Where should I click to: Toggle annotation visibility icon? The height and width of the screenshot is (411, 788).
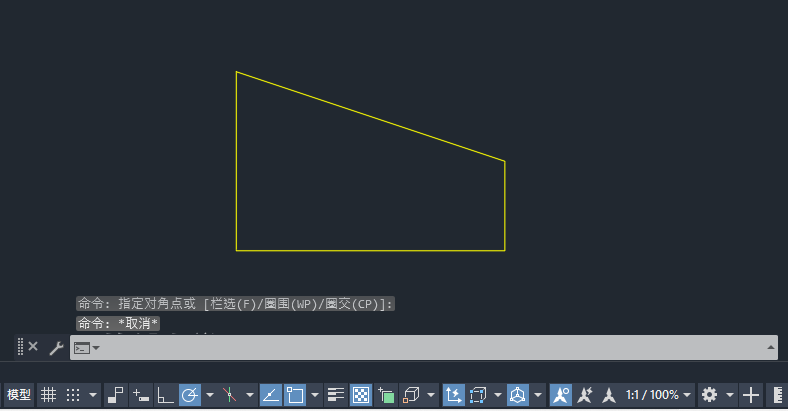[561, 395]
